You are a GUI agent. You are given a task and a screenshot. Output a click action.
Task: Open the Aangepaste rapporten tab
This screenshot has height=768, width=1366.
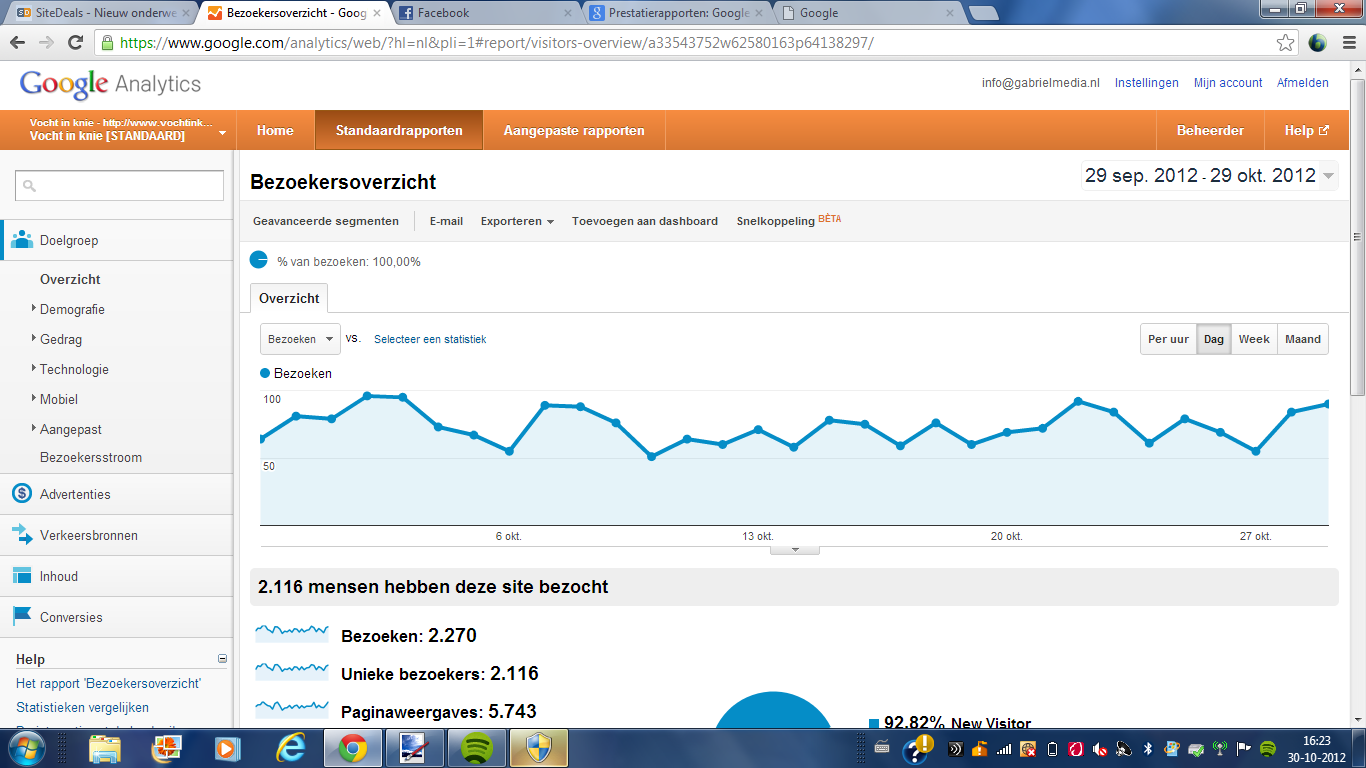click(x=574, y=130)
